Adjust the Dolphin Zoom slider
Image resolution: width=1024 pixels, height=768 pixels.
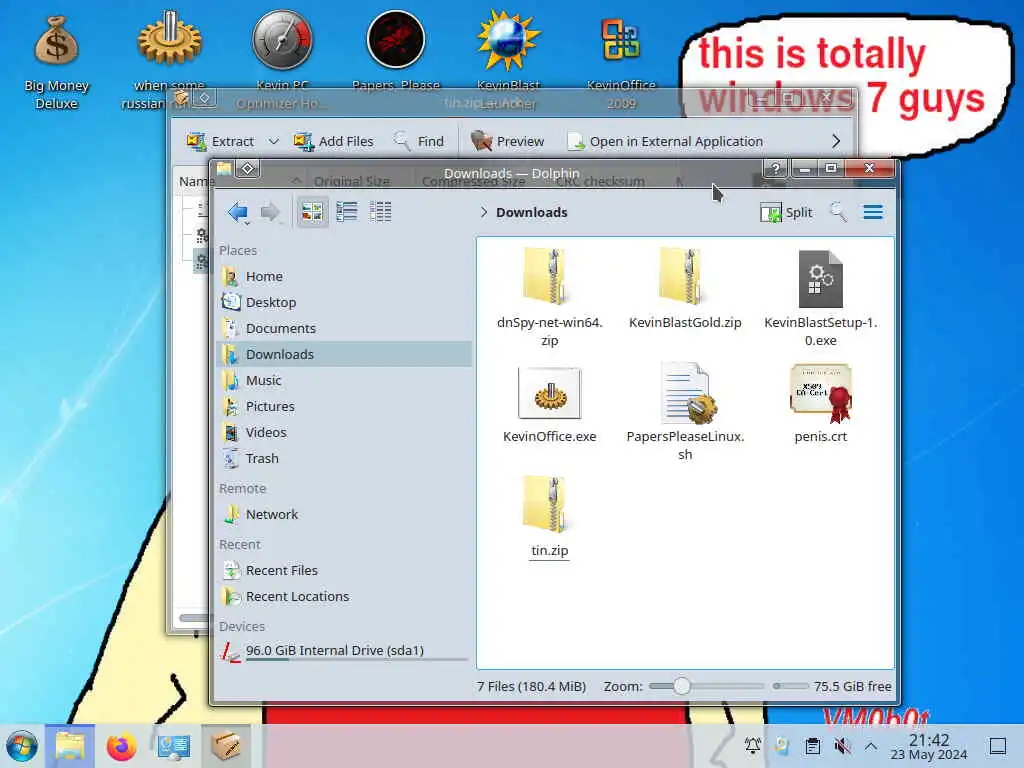click(706, 686)
